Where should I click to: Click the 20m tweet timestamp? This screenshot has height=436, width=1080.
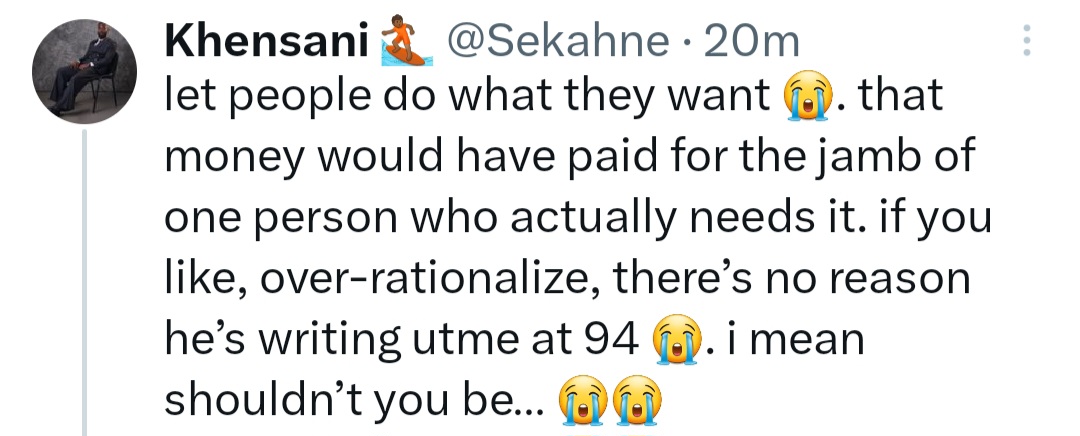click(752, 41)
